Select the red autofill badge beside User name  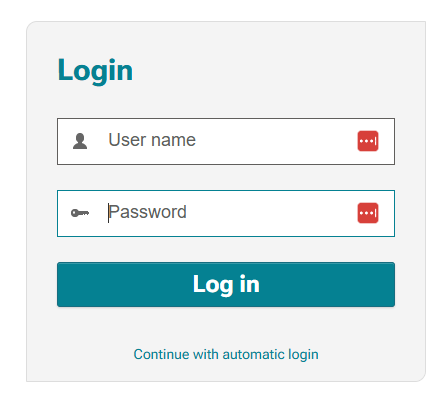click(x=368, y=141)
